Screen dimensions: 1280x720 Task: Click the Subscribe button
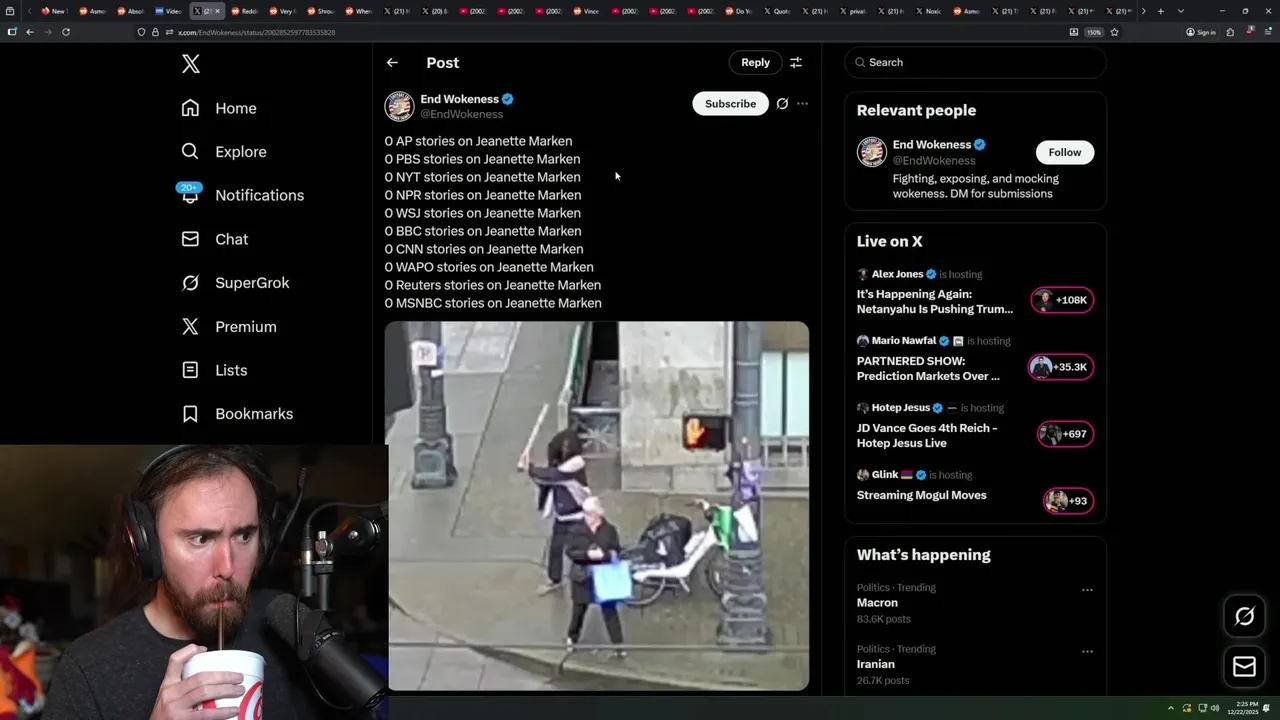pyautogui.click(x=730, y=104)
